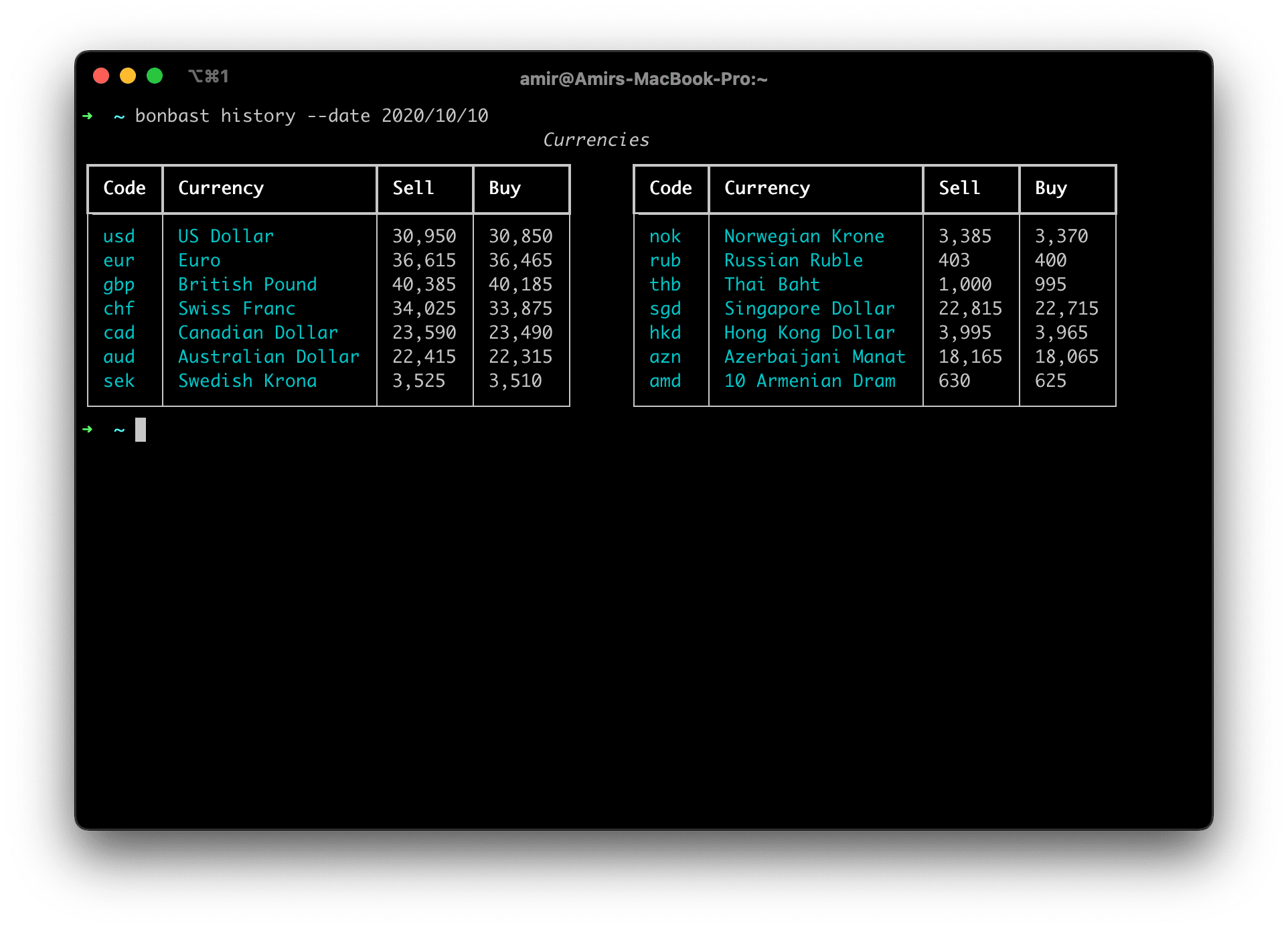Click the Euro buy value 36,465
Screen dimensions: 1288x929
[x=521, y=260]
